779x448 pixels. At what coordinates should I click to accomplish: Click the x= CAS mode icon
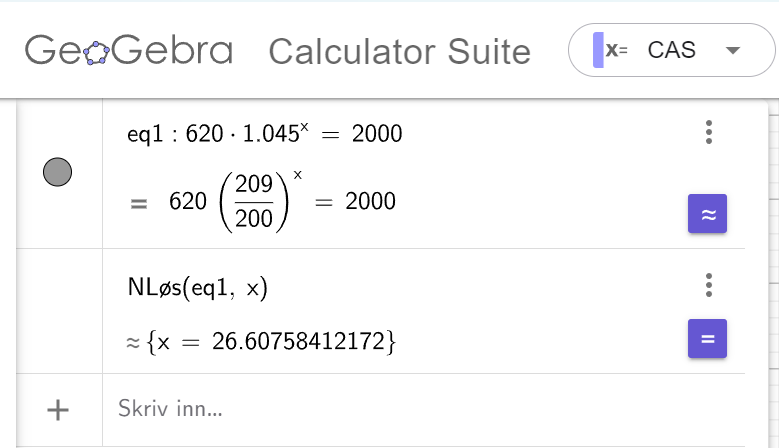(x=611, y=50)
